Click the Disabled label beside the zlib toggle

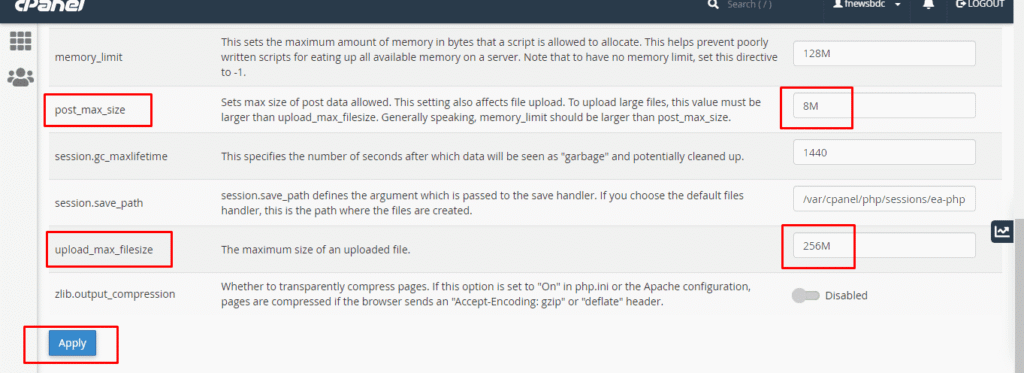[846, 295]
